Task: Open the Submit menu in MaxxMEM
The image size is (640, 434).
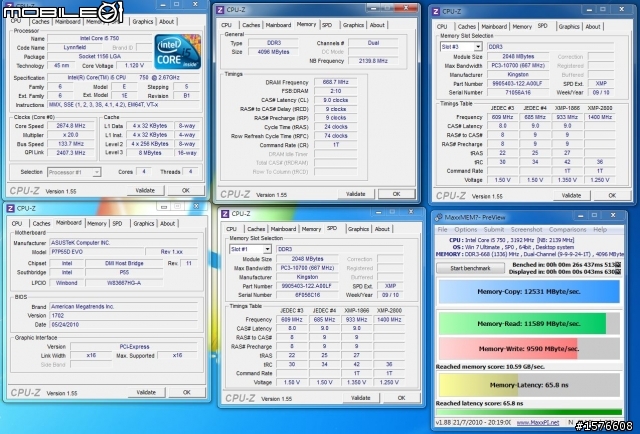Action: (494, 229)
